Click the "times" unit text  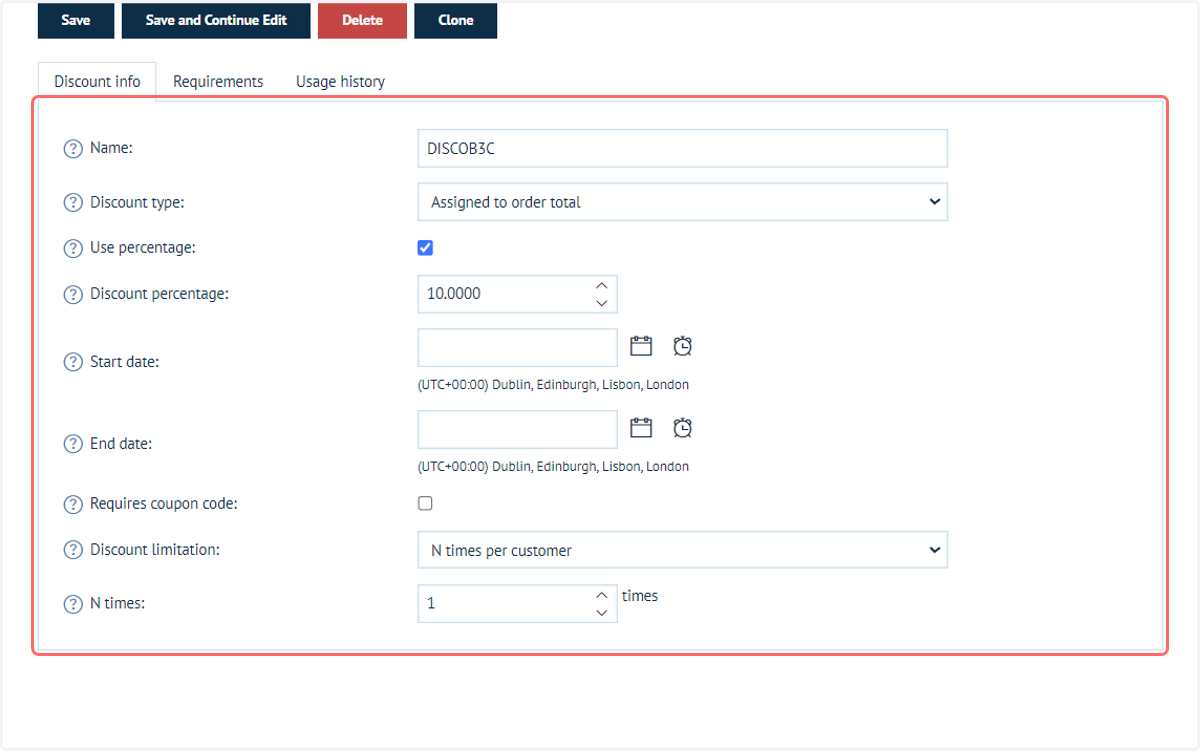pos(640,596)
